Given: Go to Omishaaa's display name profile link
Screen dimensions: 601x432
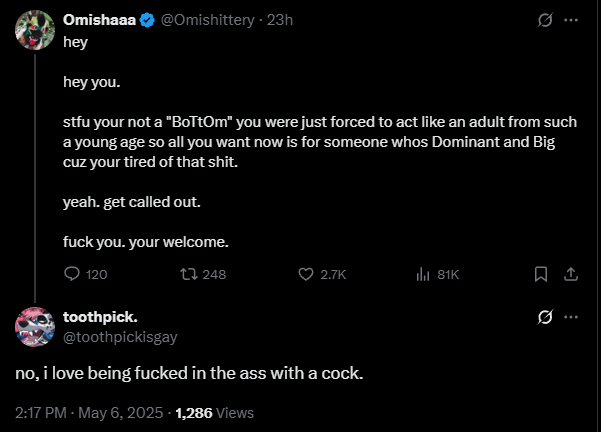Looking at the screenshot, I should click(x=99, y=19).
